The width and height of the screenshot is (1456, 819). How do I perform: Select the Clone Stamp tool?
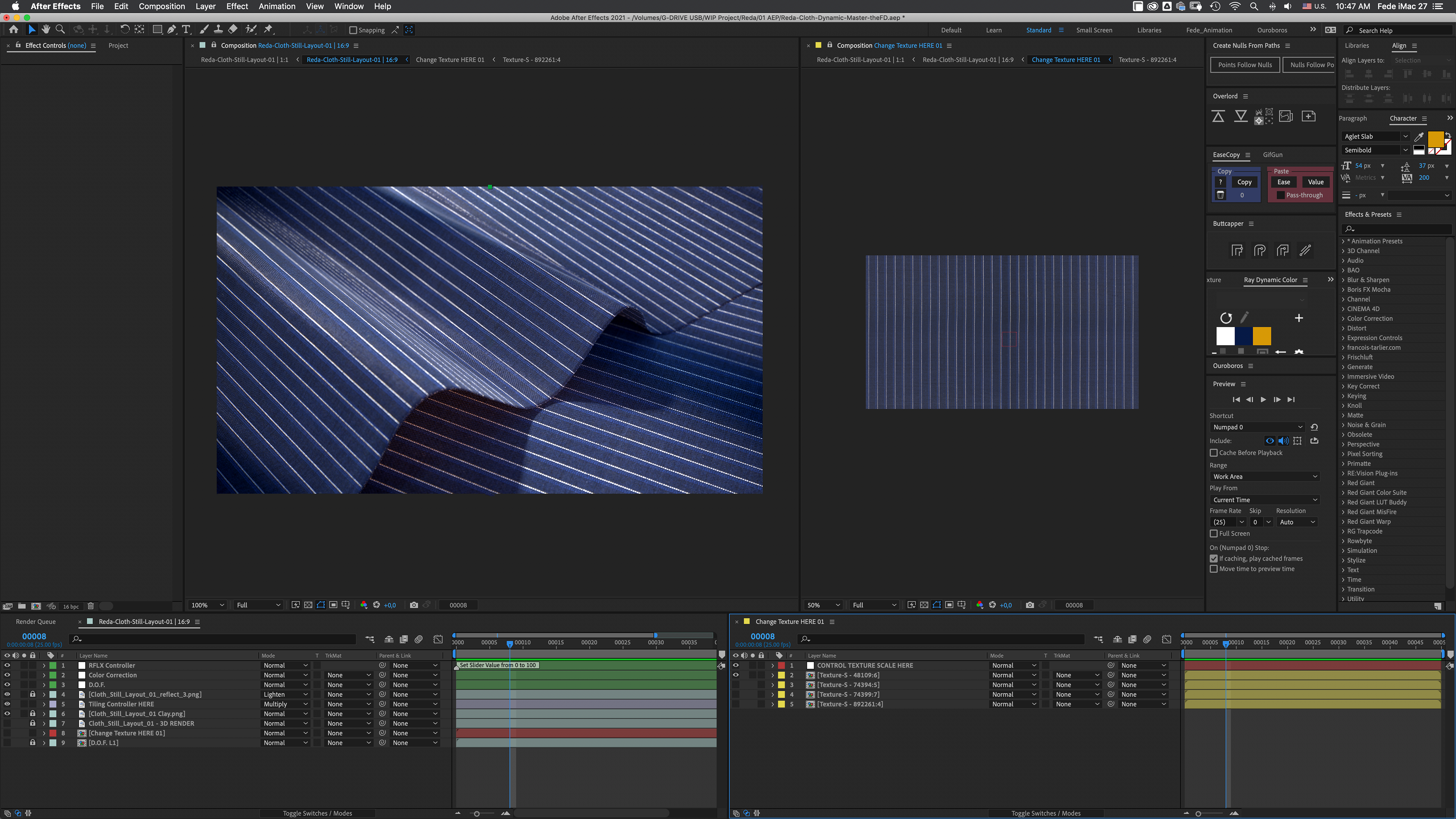(x=218, y=30)
